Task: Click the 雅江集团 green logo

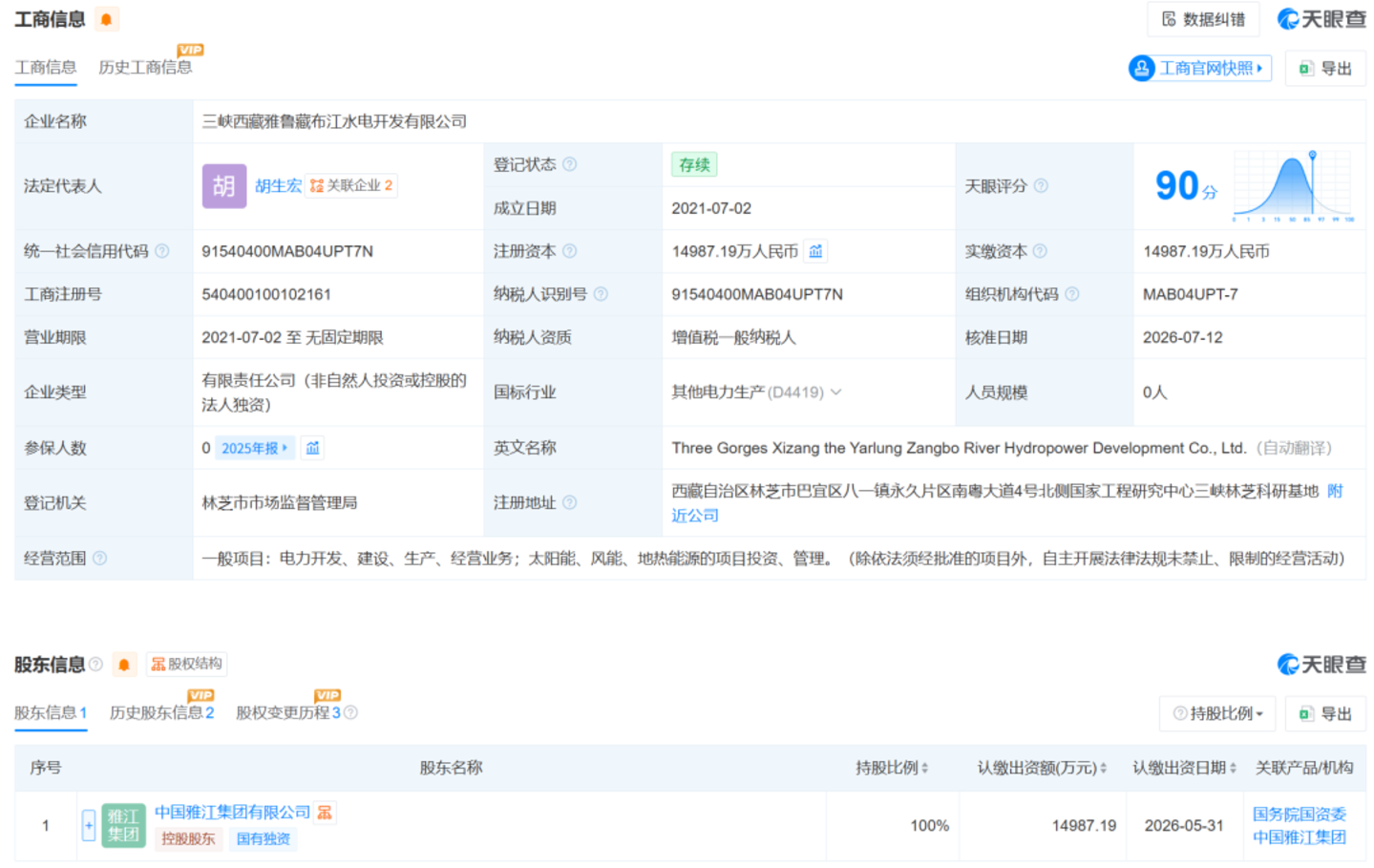Action: [x=123, y=825]
